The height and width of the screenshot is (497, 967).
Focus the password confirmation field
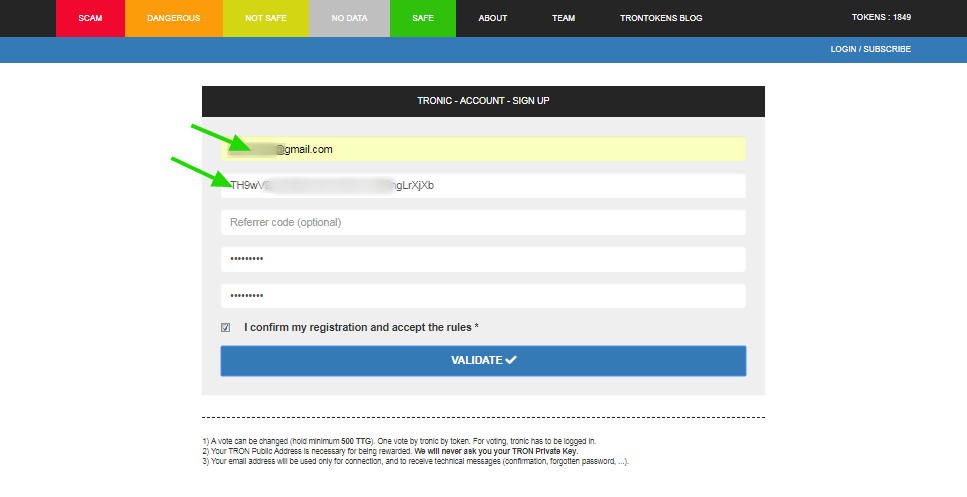click(x=483, y=296)
